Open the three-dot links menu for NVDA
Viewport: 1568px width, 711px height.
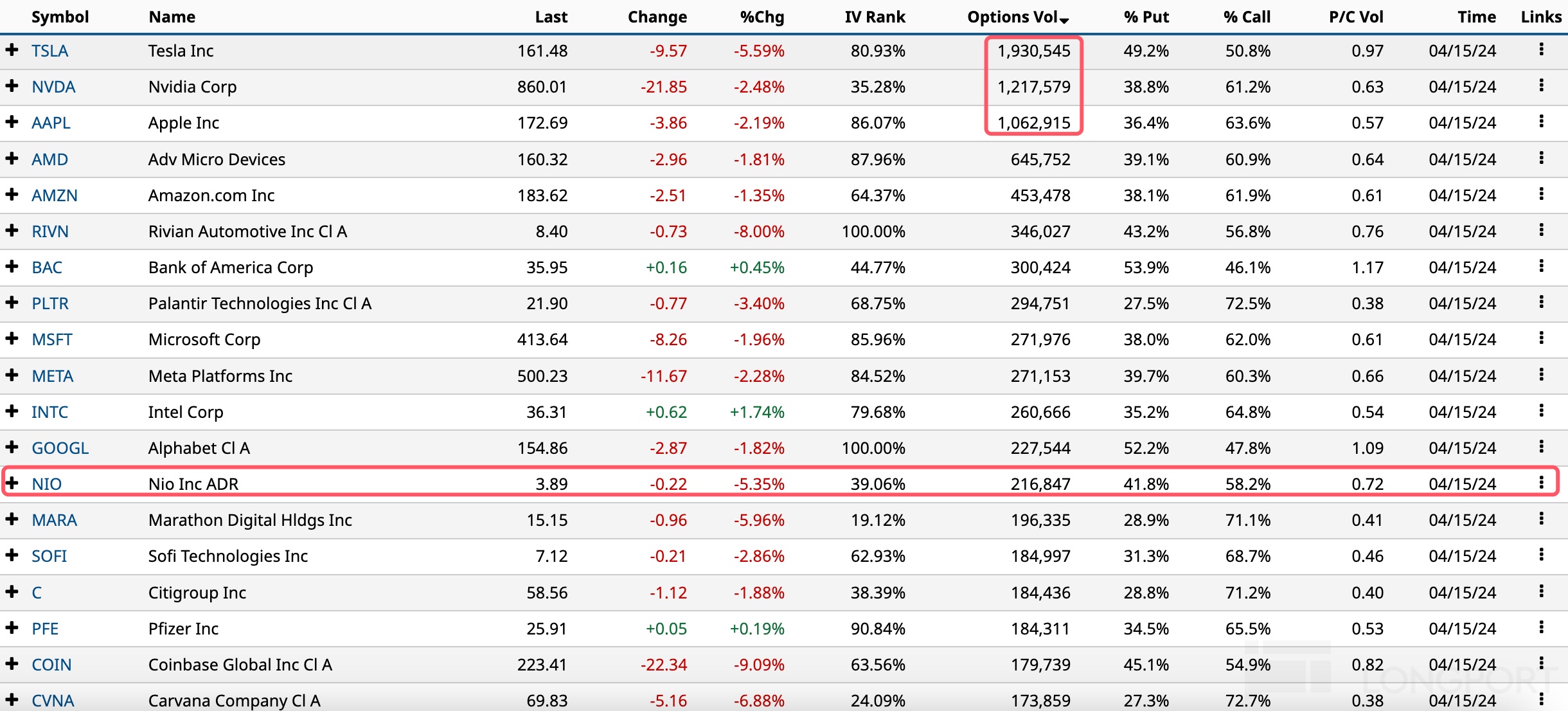point(1541,85)
